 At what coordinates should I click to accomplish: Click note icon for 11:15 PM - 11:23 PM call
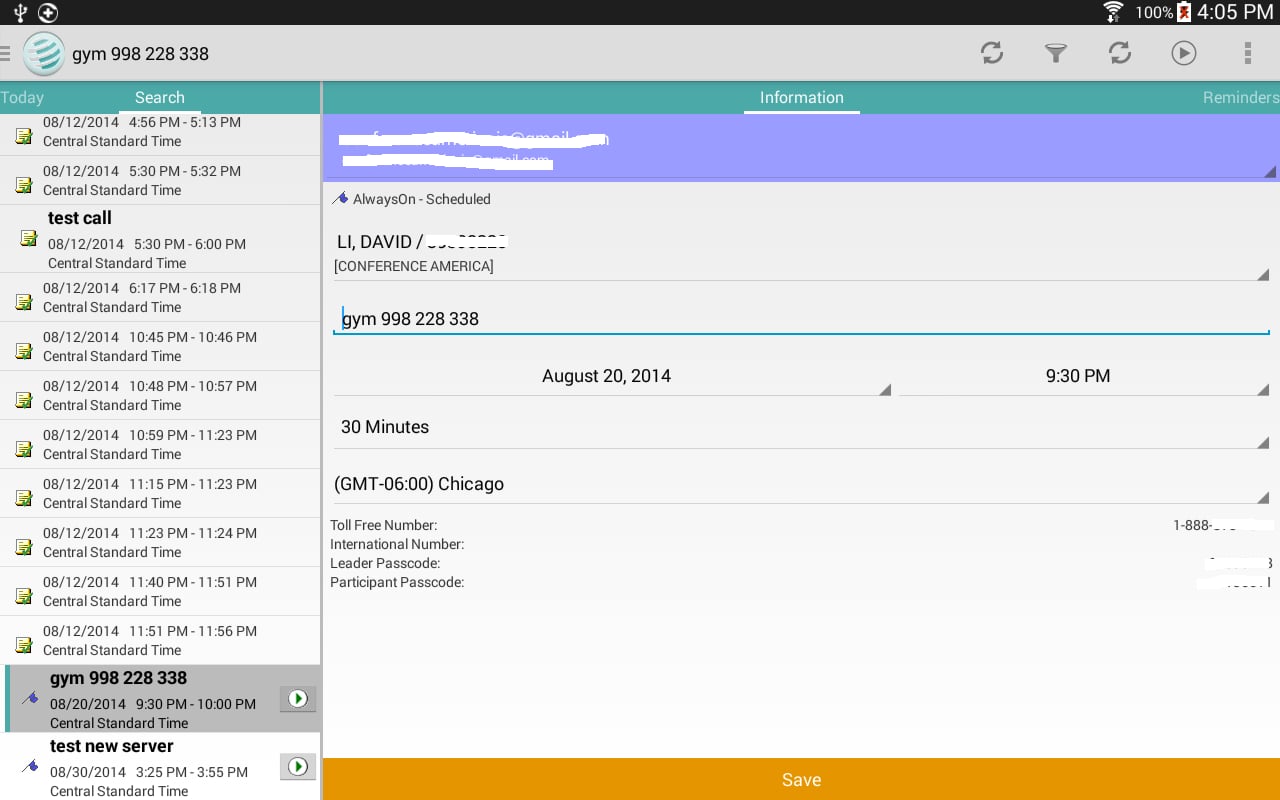coord(24,498)
